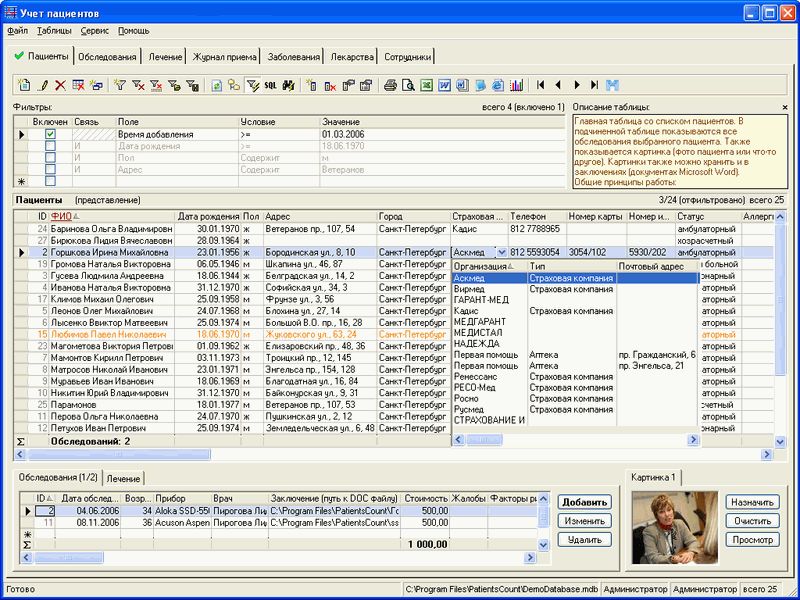
Task: Open the Лекарства tab
Action: pos(352,57)
